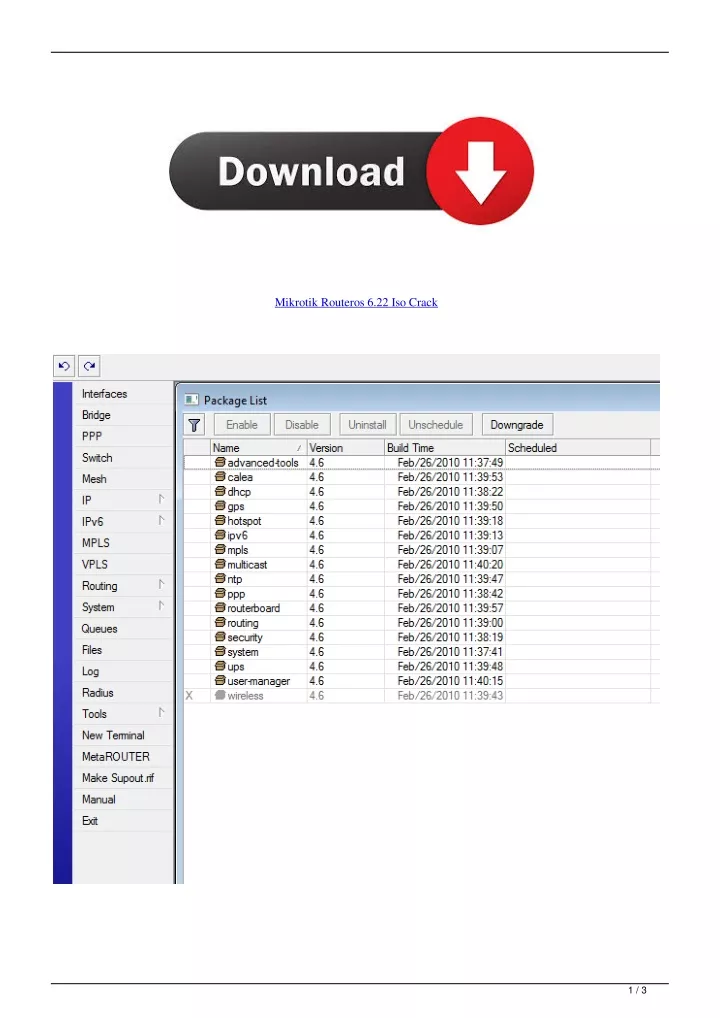720x1018 pixels.
Task: Expand the Tools submenu arrow
Action: (x=161, y=713)
